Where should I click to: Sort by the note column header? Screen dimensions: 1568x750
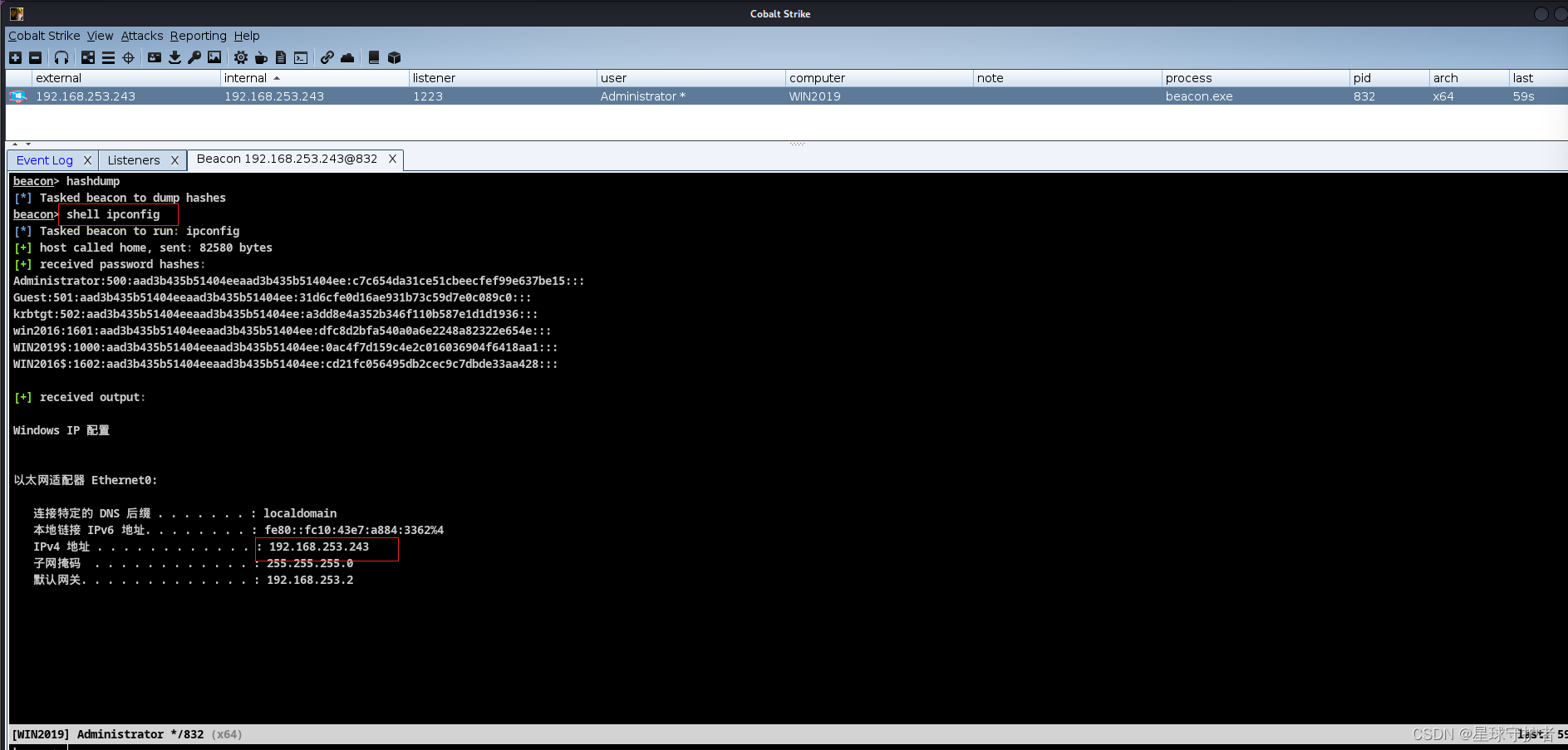click(1068, 78)
